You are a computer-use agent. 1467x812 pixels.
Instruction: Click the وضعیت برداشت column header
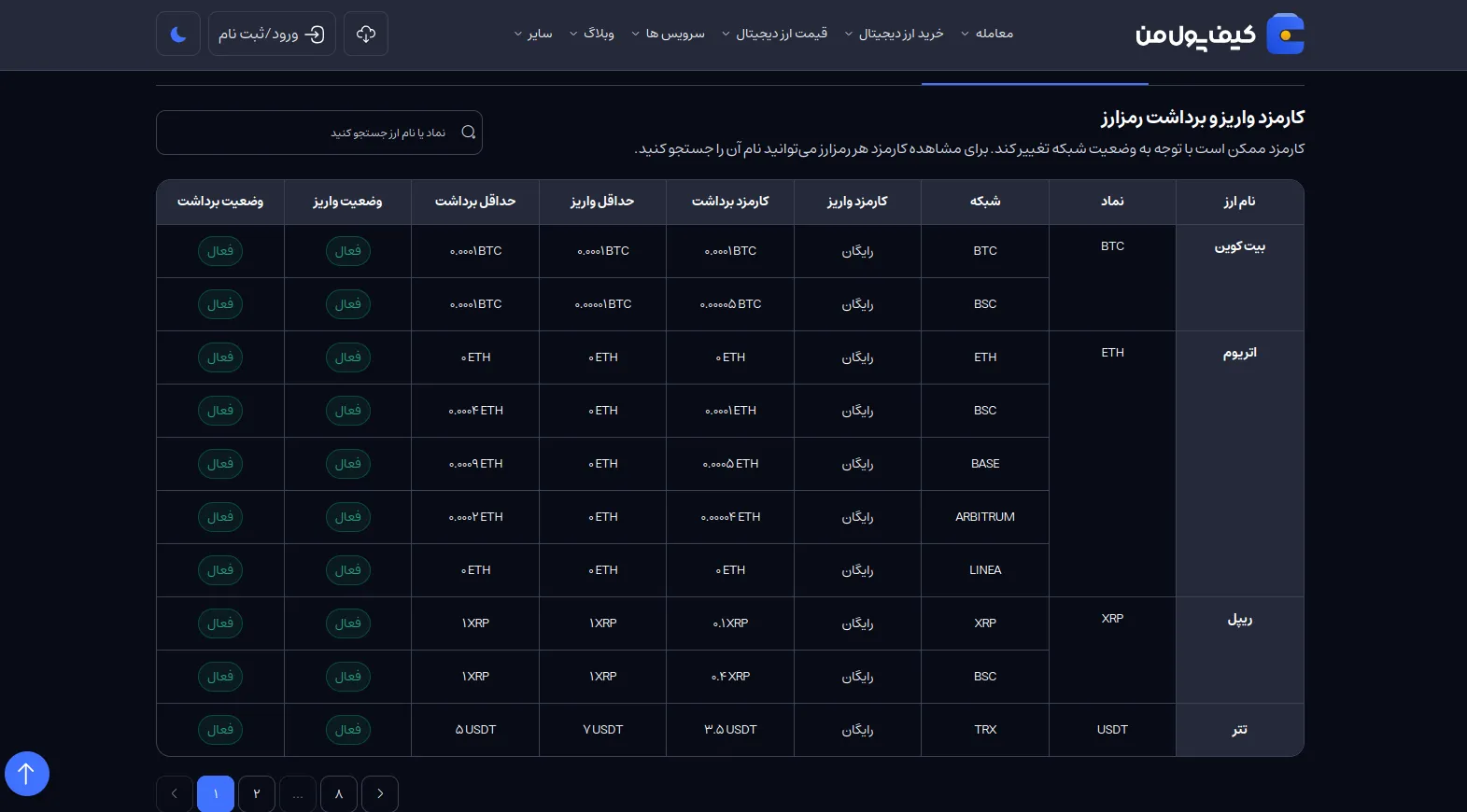[220, 202]
